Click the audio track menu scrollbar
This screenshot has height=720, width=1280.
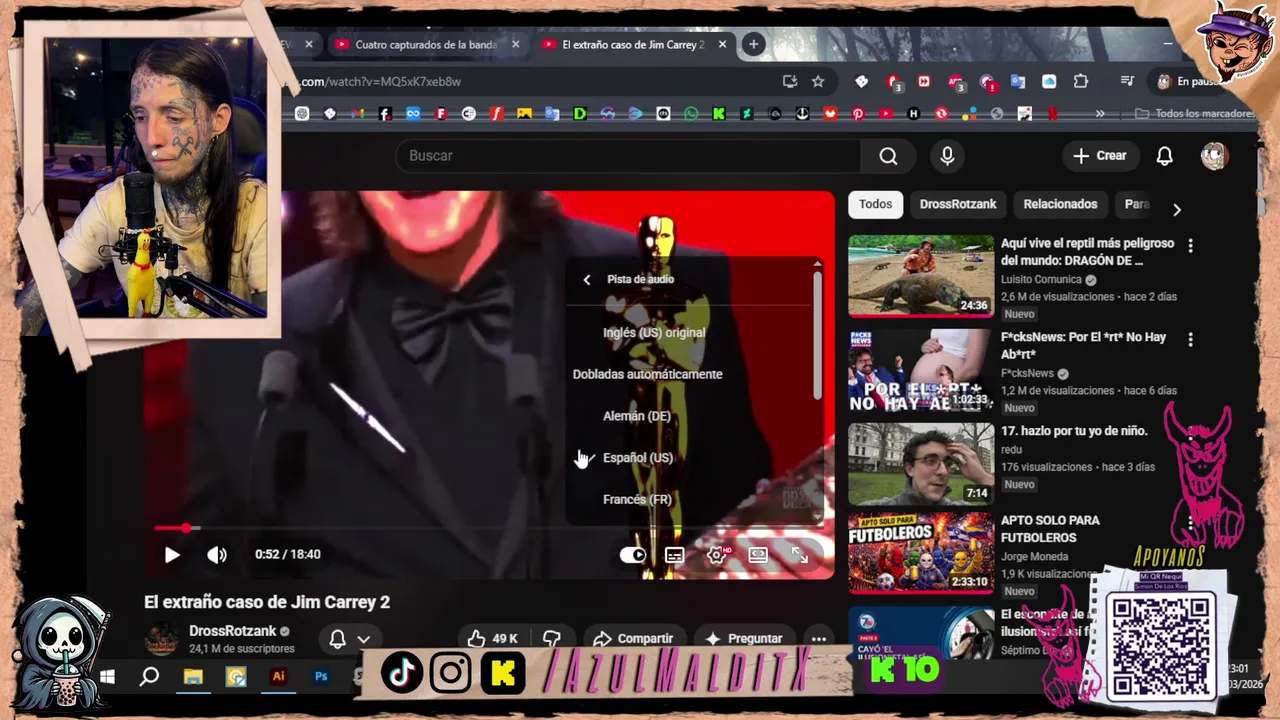coord(817,335)
